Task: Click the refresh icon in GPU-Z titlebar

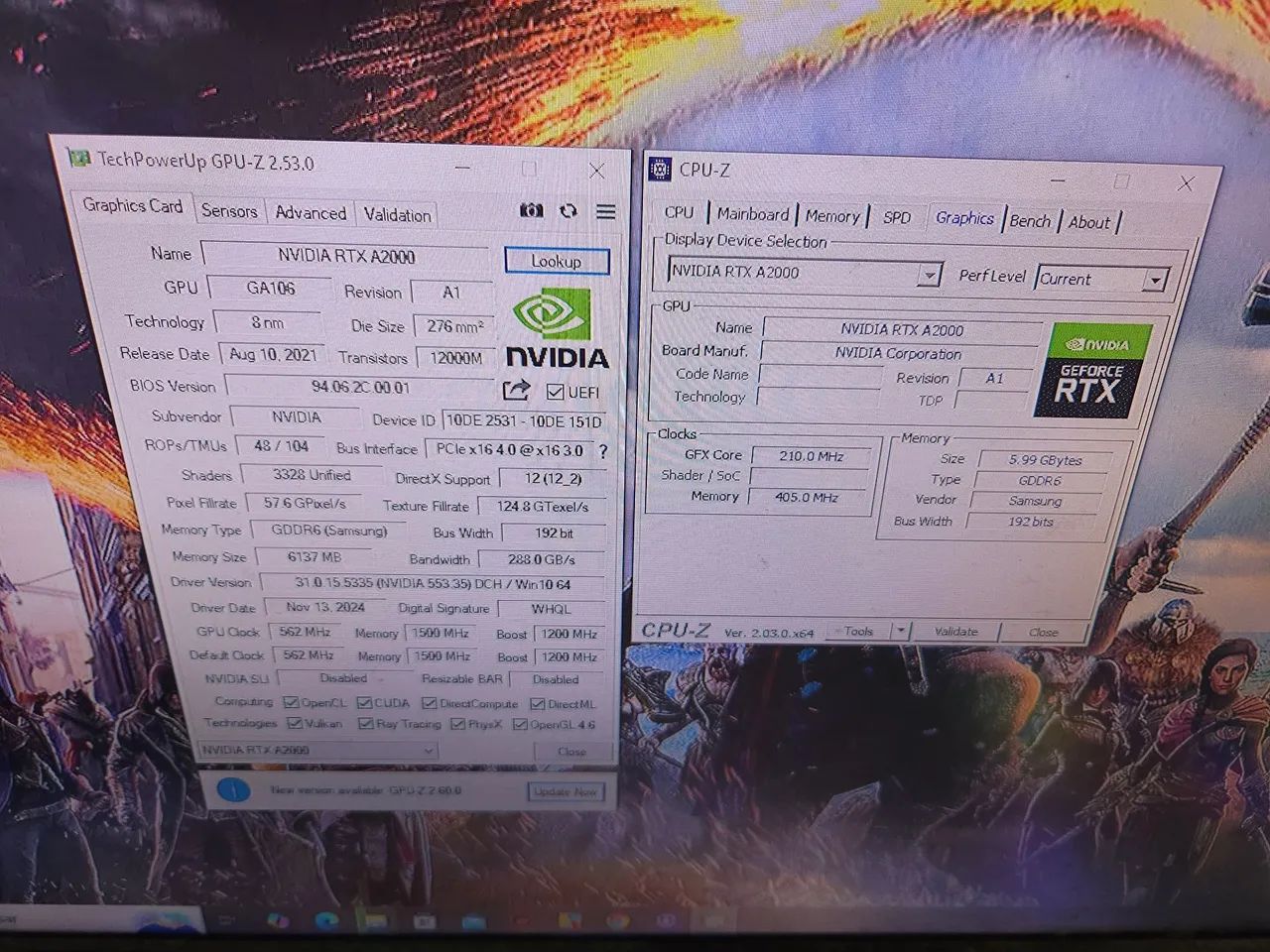Action: point(569,210)
